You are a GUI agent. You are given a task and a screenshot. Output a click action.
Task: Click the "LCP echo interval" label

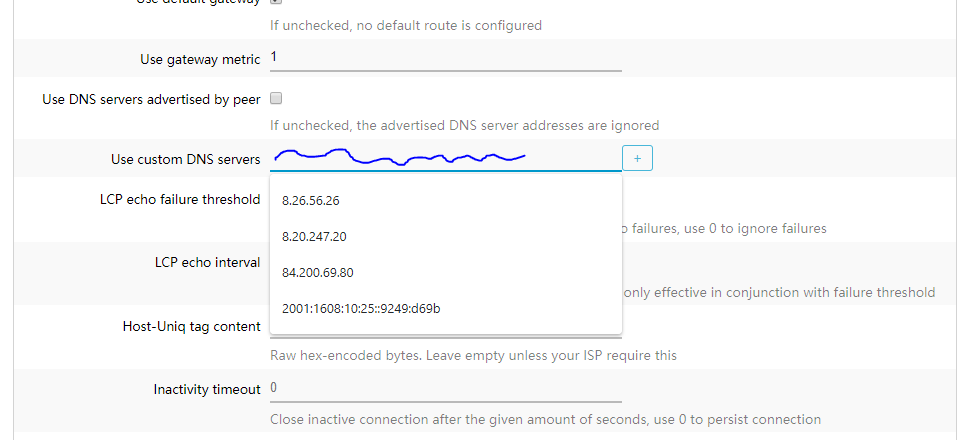tap(207, 263)
